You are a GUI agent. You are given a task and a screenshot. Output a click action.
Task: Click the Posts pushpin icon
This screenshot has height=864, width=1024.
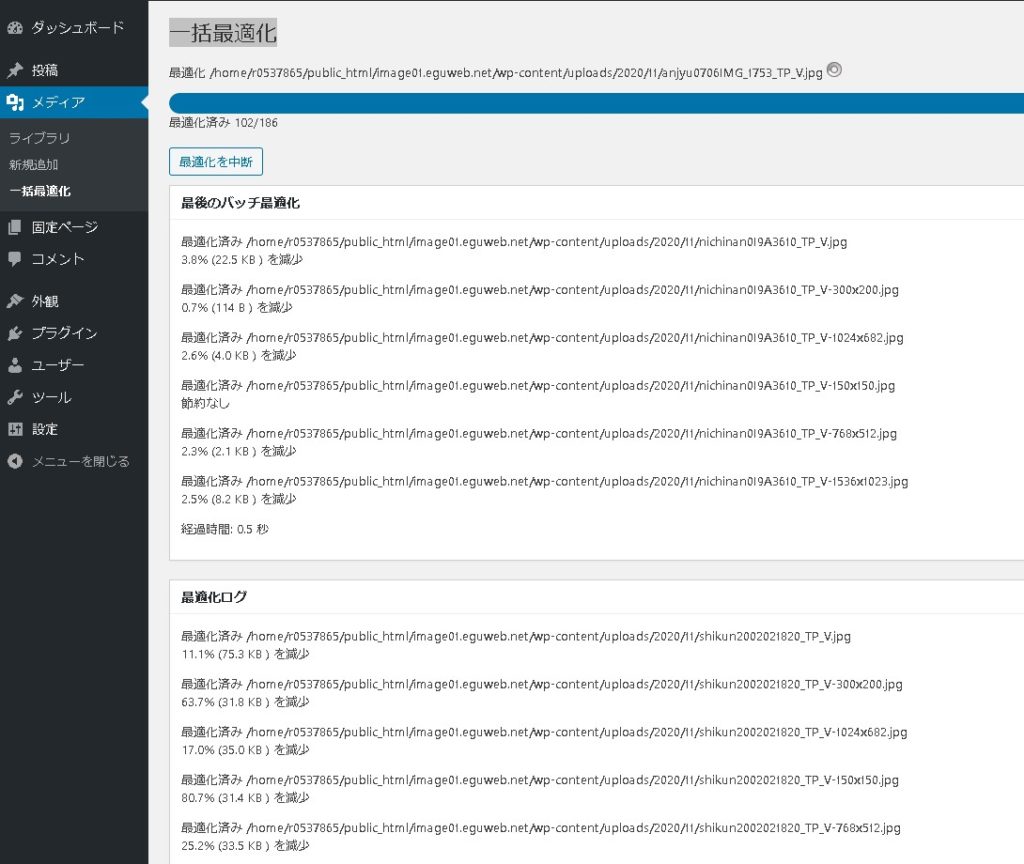[x=15, y=71]
